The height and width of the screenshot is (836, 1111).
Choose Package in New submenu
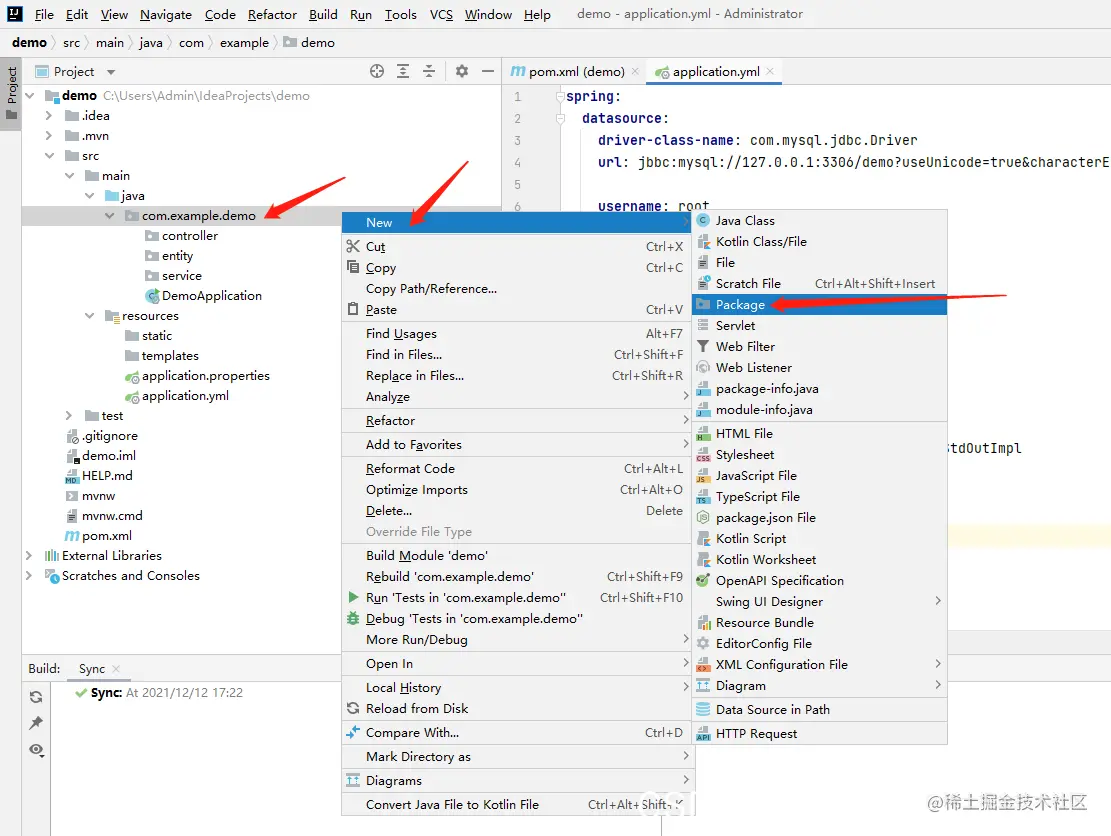pos(819,305)
